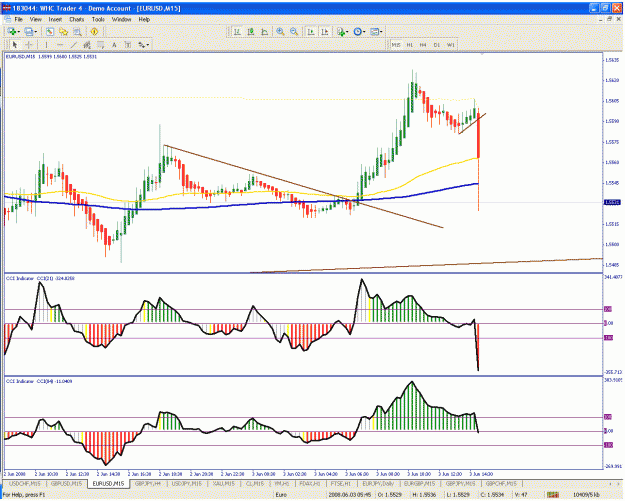This screenshot has width=625, height=501.
Task: Toggle chart shift from right border
Action: pos(324,31)
